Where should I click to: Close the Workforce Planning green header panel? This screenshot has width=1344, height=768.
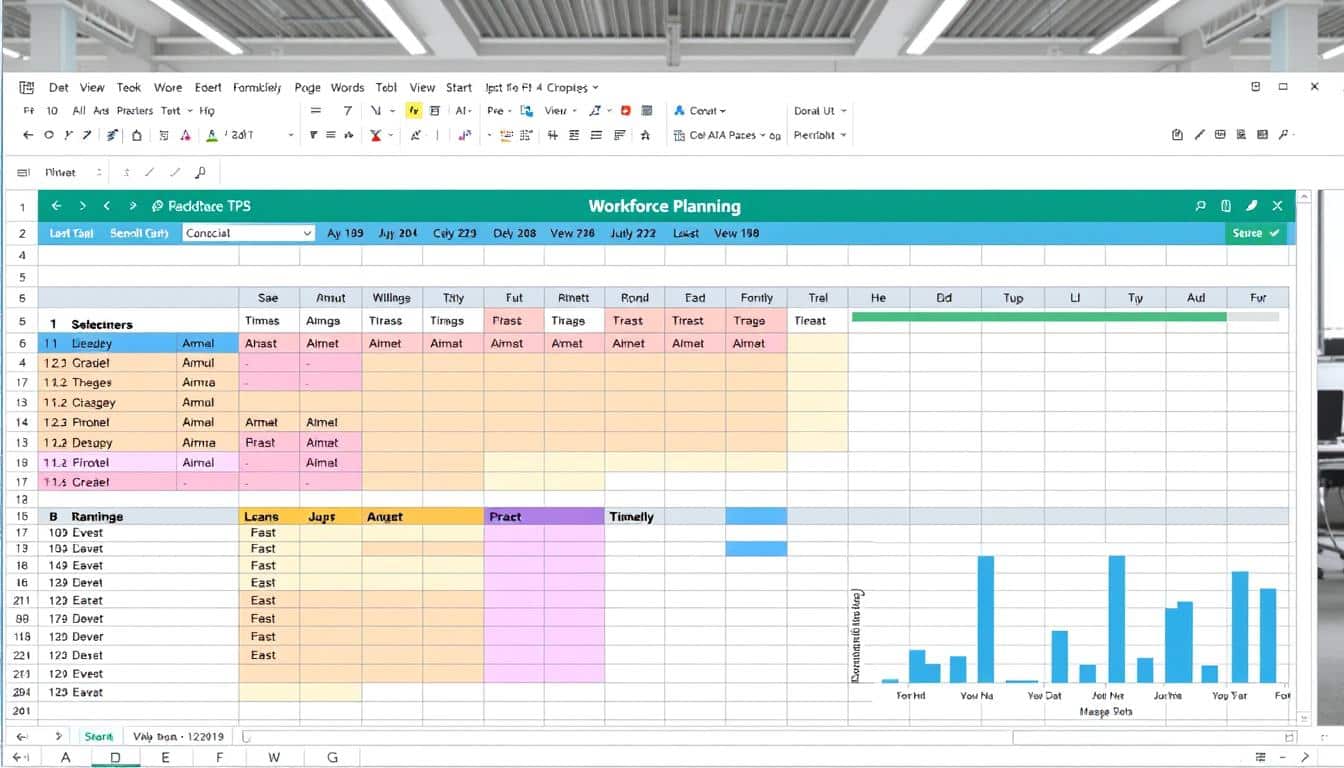point(1277,206)
